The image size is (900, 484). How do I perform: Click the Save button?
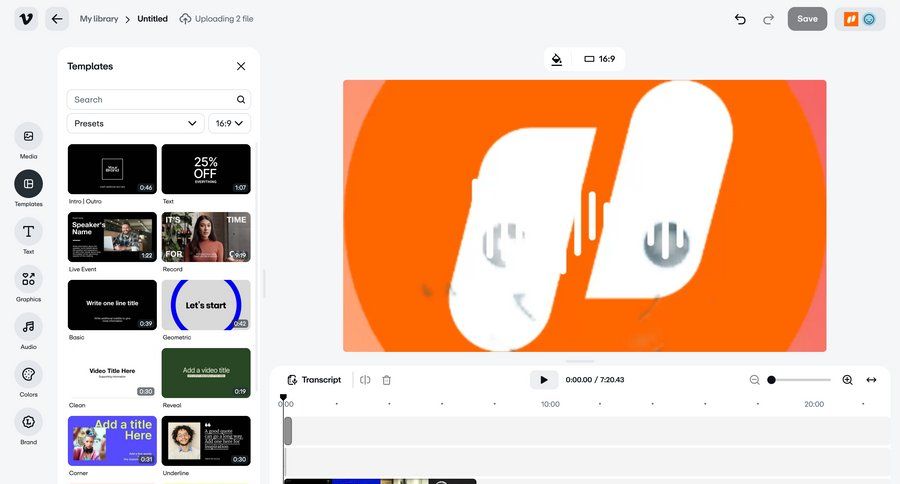tap(807, 19)
